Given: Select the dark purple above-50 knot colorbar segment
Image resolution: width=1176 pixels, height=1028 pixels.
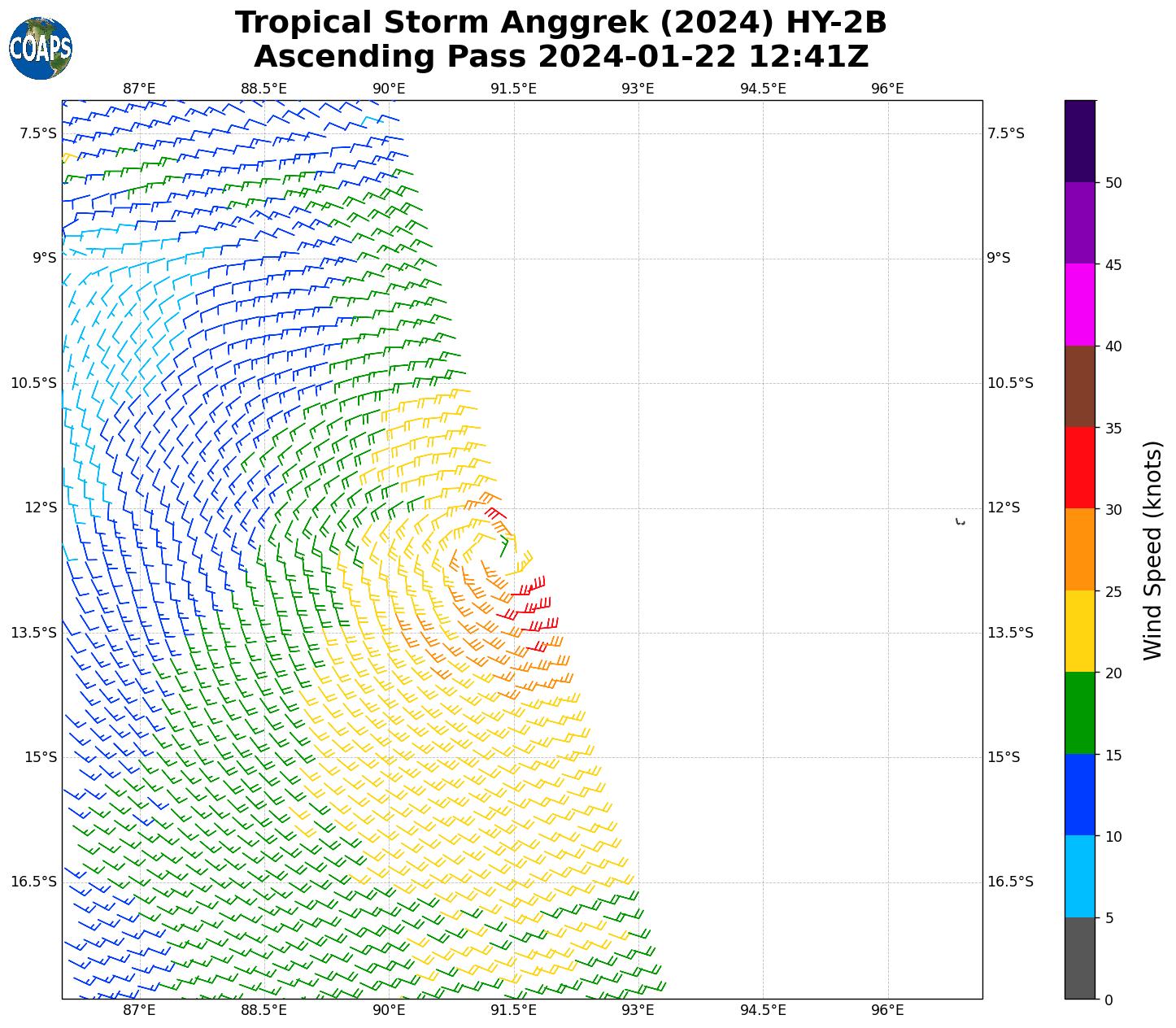Looking at the screenshot, I should click(x=1080, y=141).
